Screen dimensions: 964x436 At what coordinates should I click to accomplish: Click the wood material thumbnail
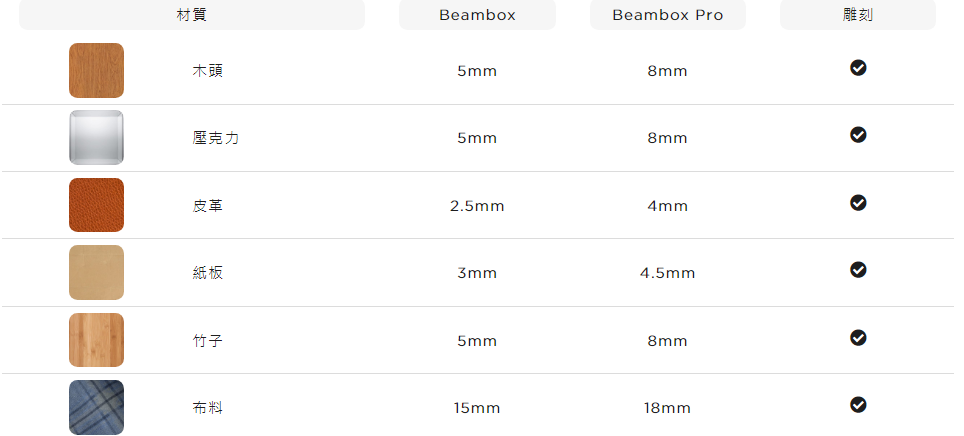(96, 70)
